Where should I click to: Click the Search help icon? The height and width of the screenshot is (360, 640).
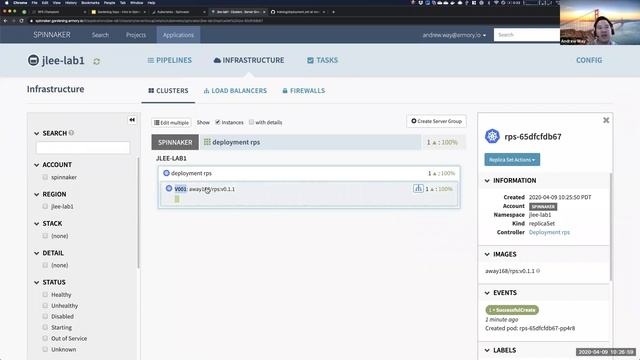[x=71, y=133]
